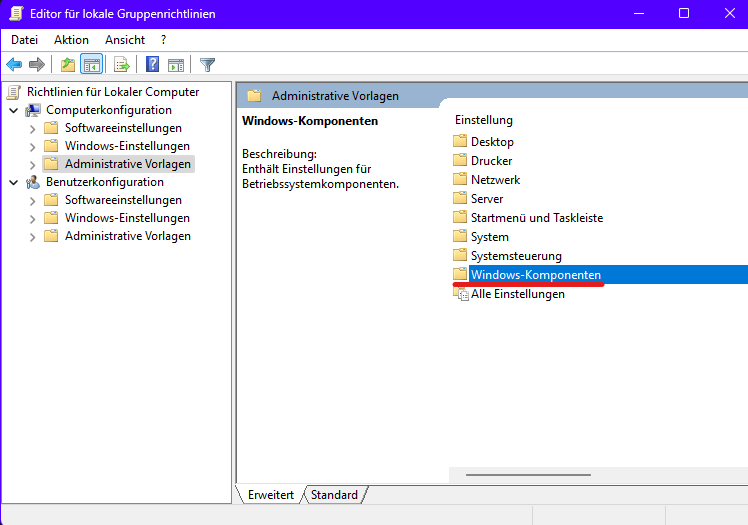Select the Windows-Komponenten folder in list
Viewport: 748px width, 525px height.
(535, 275)
